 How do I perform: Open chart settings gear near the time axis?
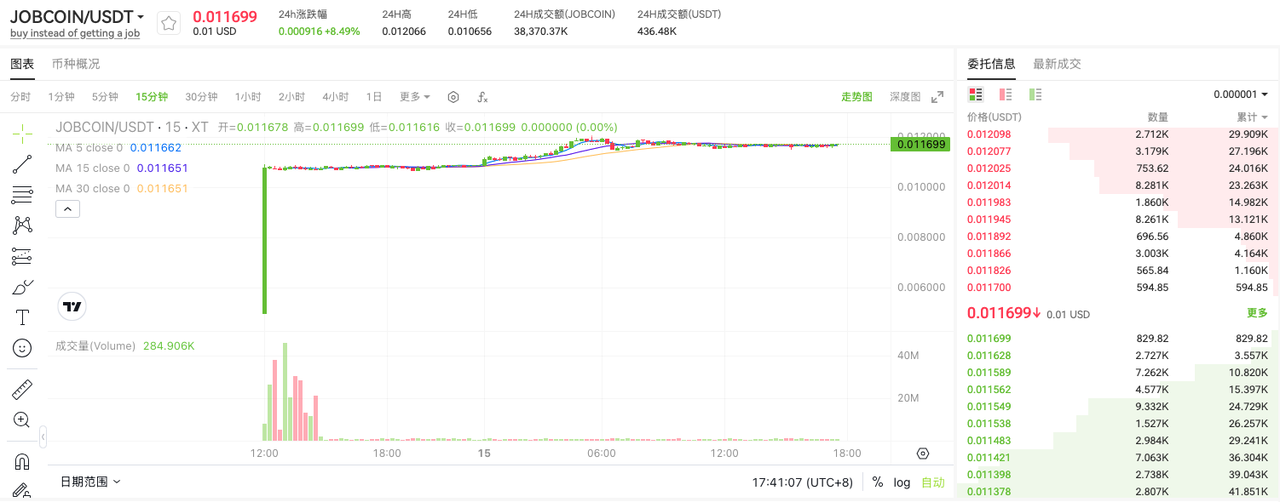922,453
